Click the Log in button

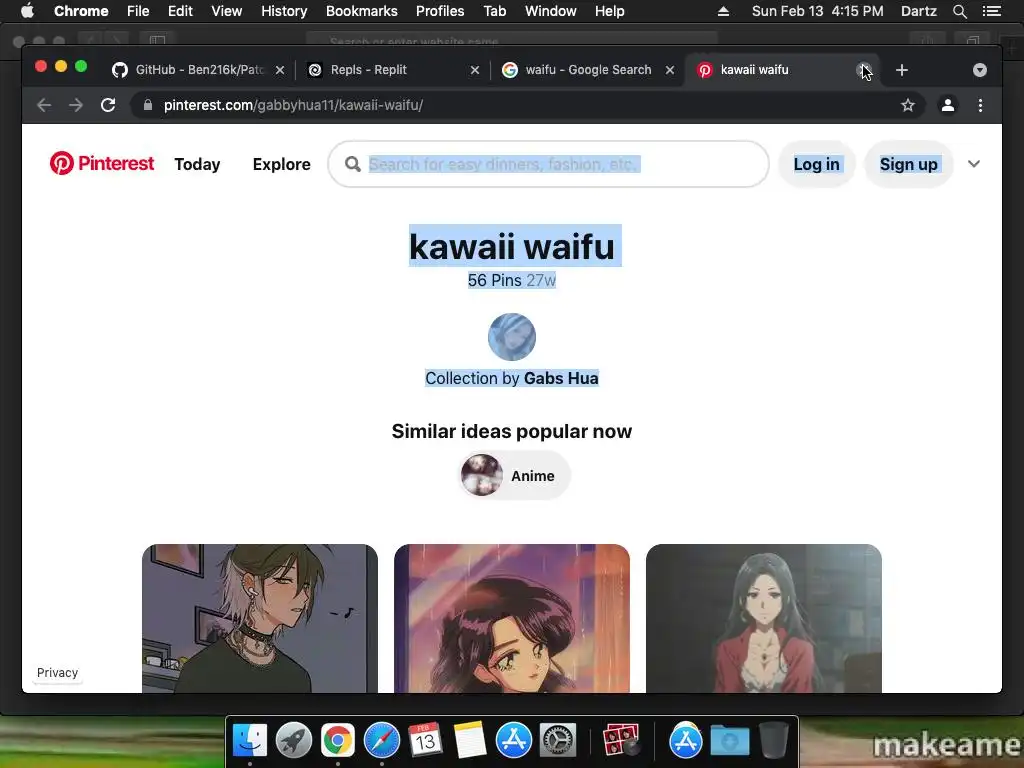click(x=816, y=164)
